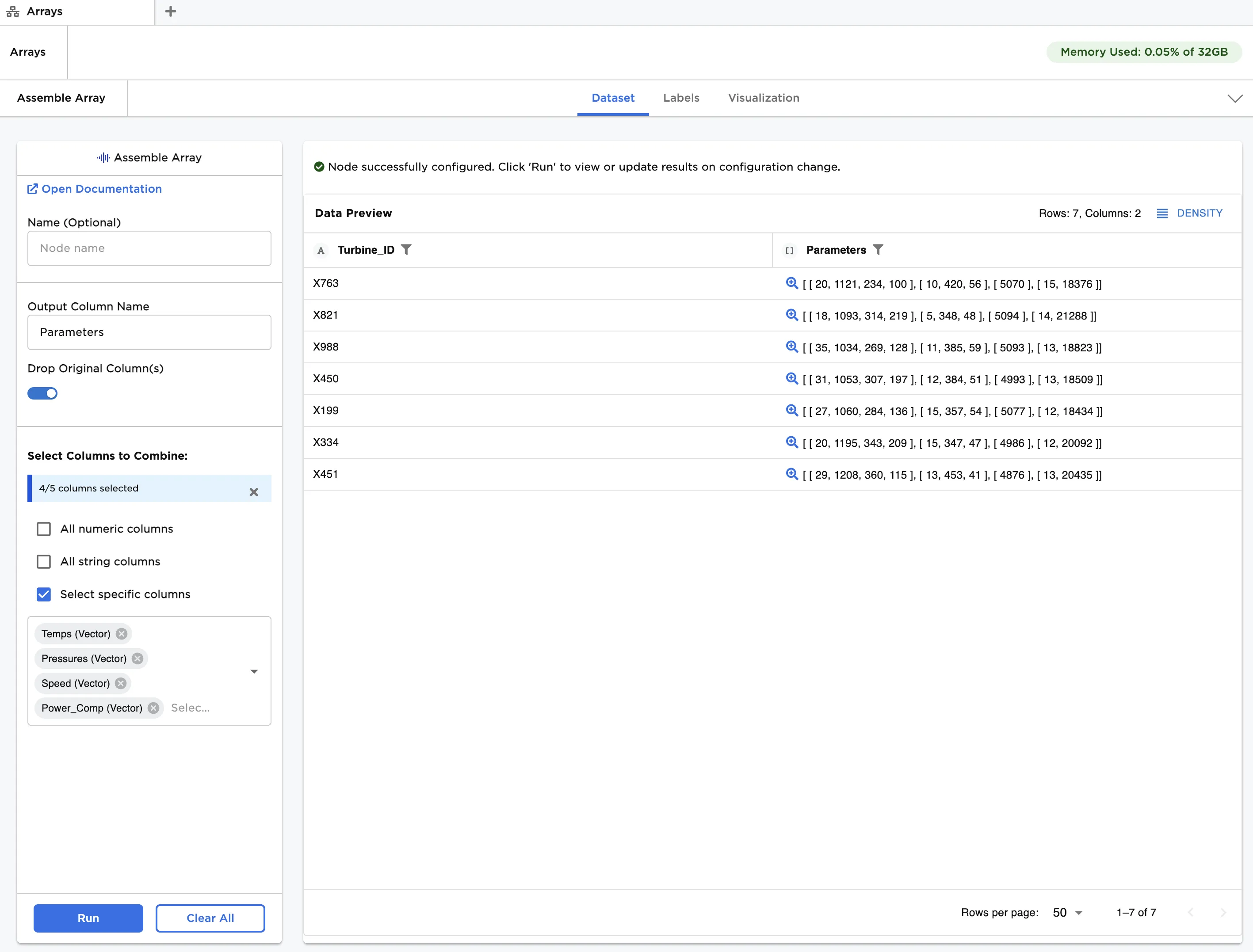This screenshot has width=1253, height=952.
Task: Open the magnifier to inspect X763's array
Action: click(791, 283)
